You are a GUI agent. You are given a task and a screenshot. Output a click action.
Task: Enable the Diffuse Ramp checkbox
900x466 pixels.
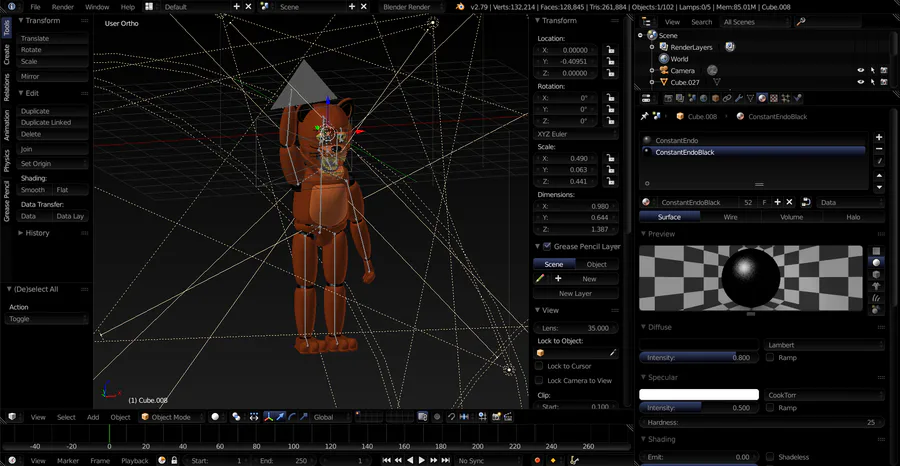(x=770, y=358)
